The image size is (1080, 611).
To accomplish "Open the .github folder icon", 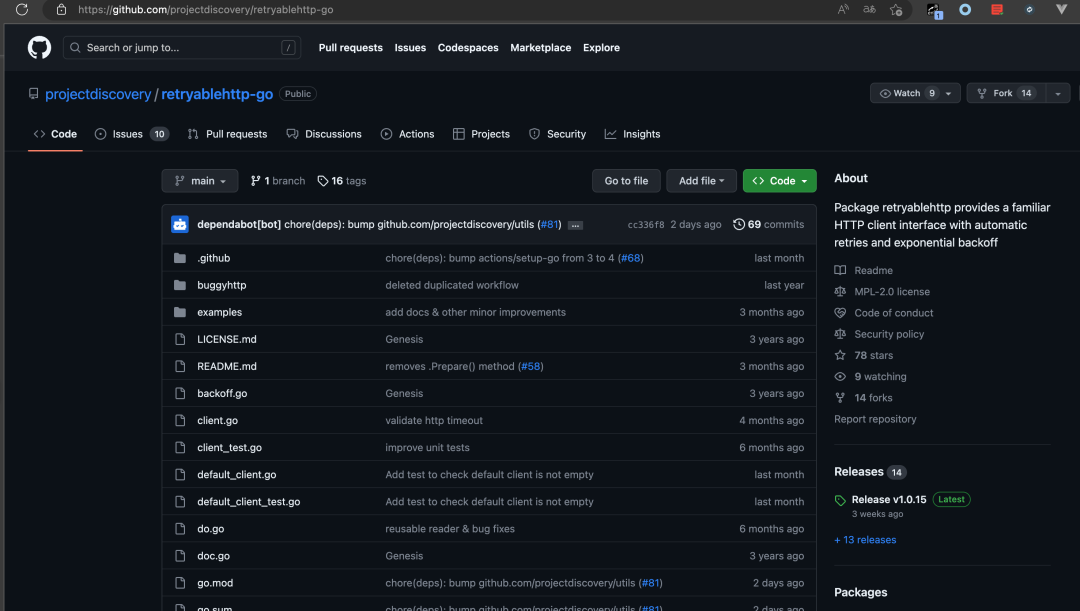I will [180, 258].
